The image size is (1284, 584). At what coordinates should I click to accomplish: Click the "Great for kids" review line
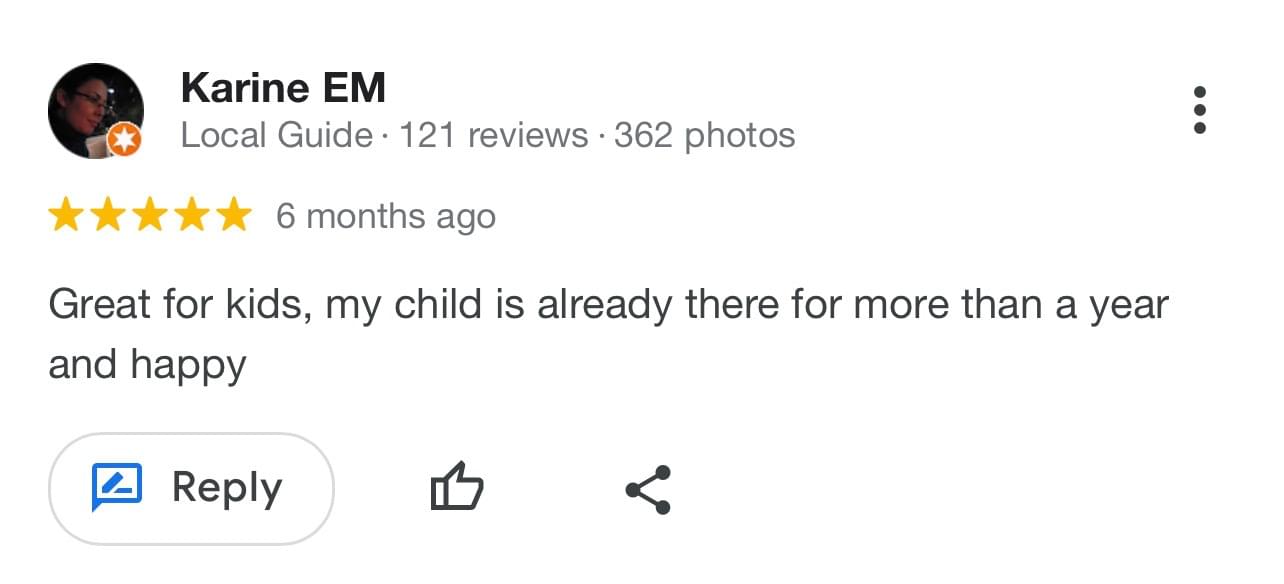[607, 305]
